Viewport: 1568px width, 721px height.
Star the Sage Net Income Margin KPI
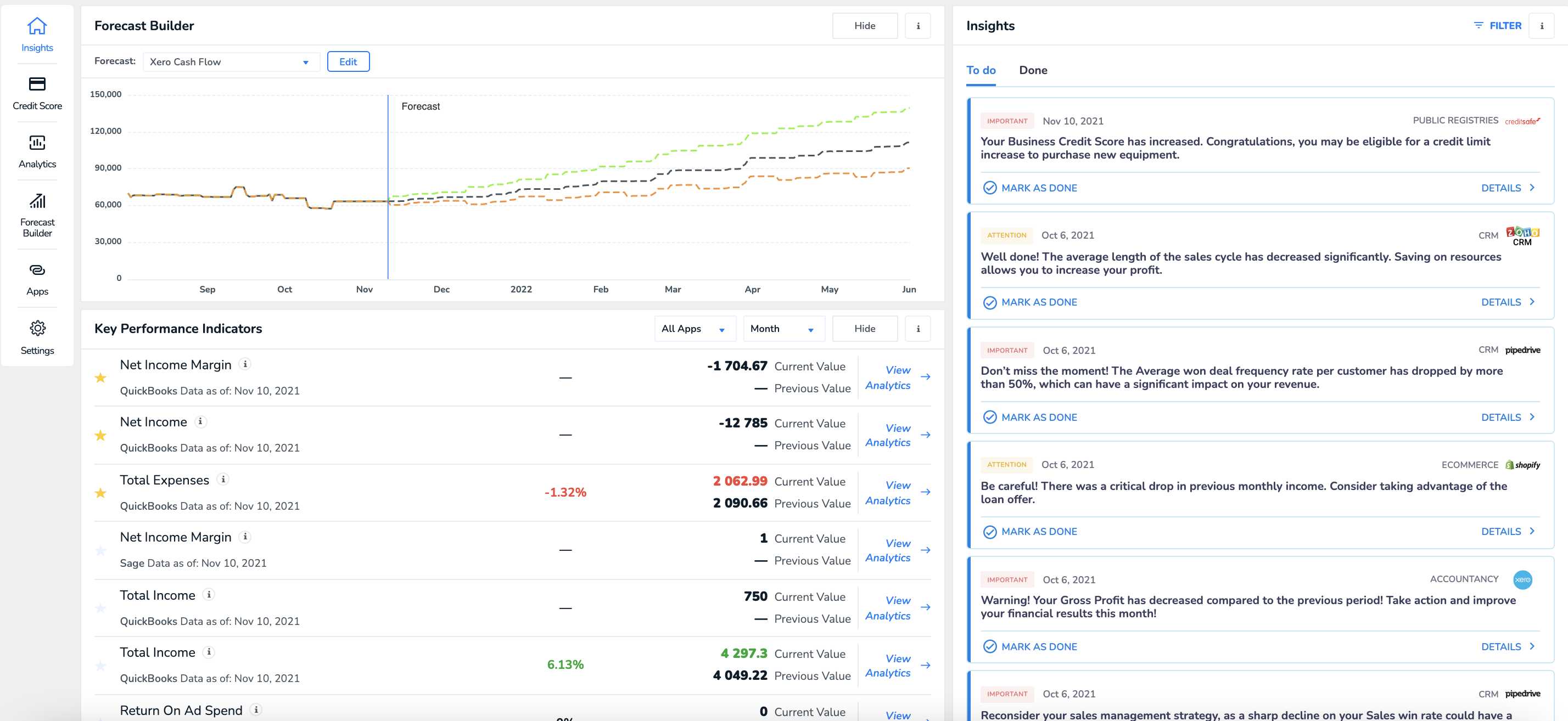100,550
